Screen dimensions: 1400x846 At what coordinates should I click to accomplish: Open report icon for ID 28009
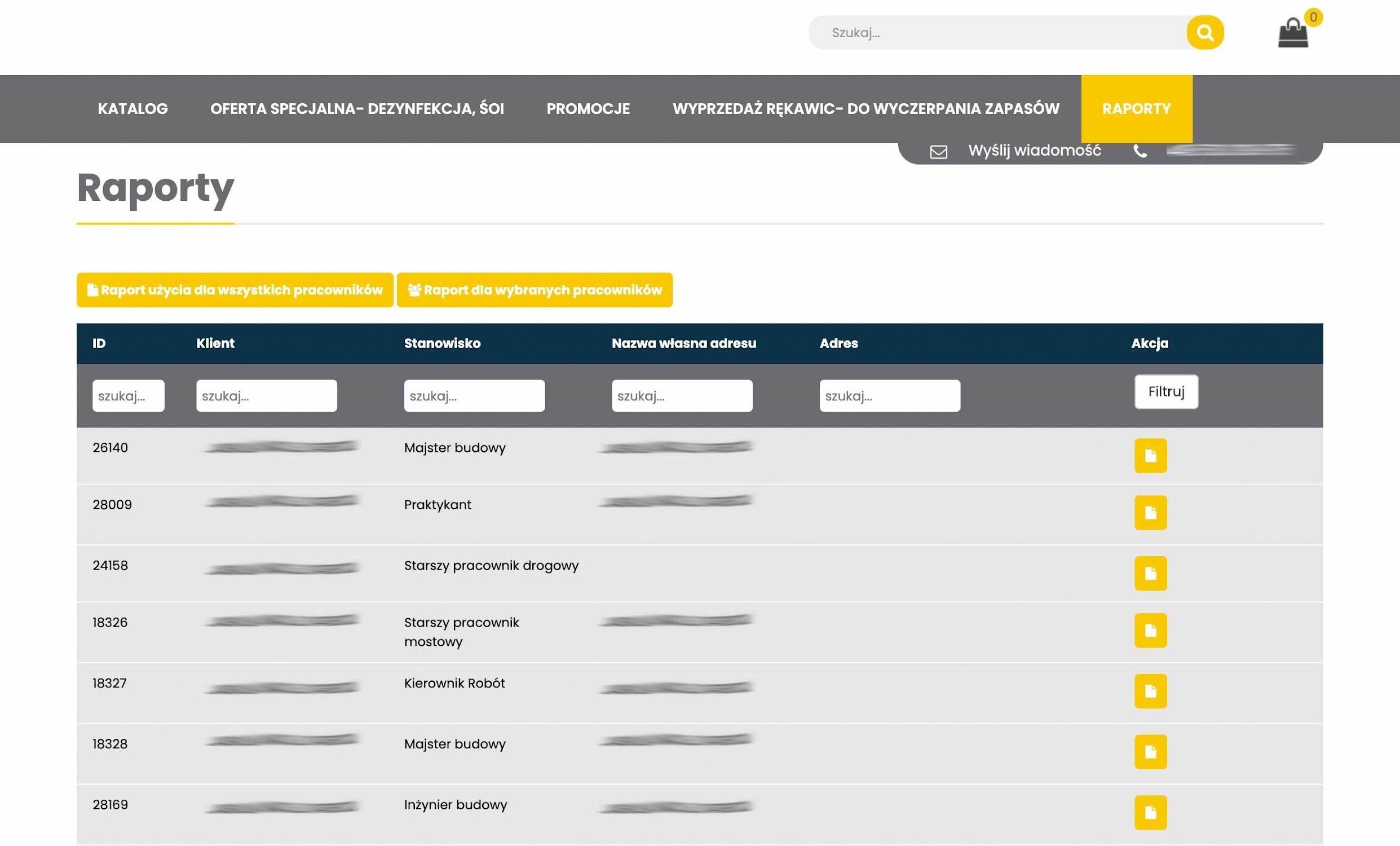pos(1150,512)
